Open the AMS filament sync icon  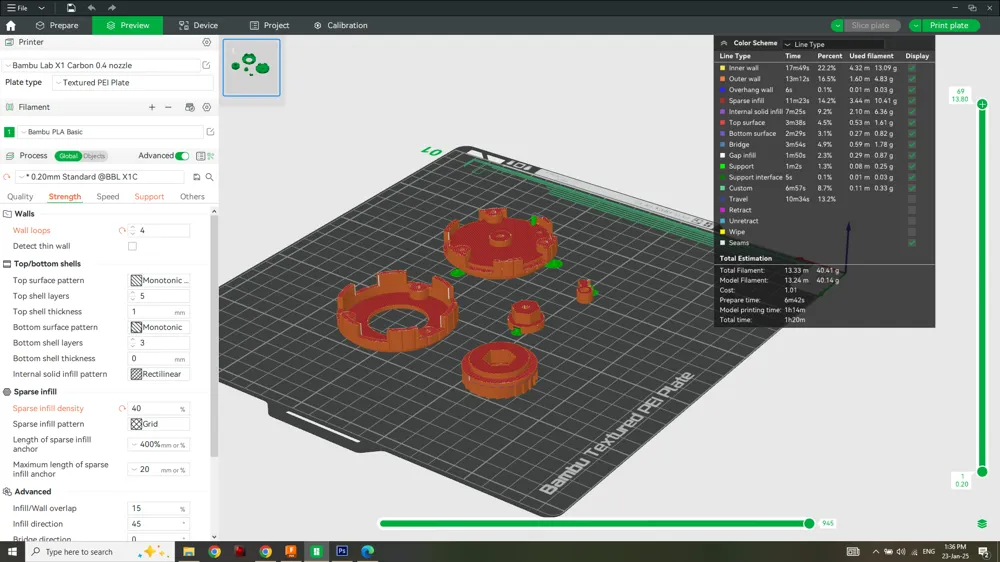point(189,107)
